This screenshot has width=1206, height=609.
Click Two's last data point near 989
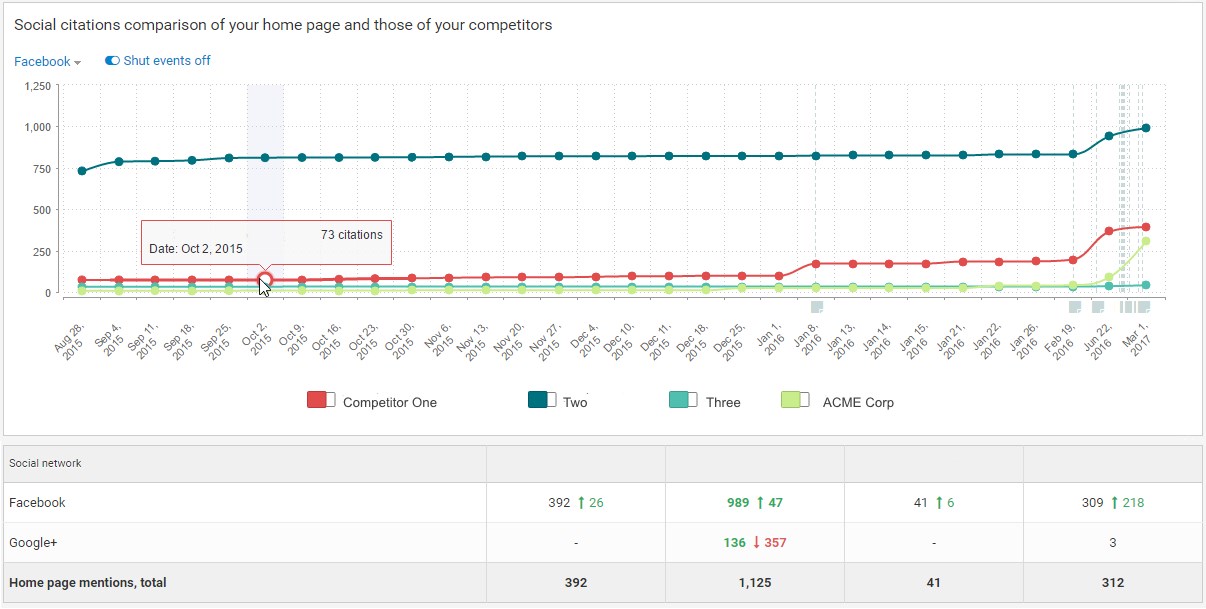[x=1146, y=128]
